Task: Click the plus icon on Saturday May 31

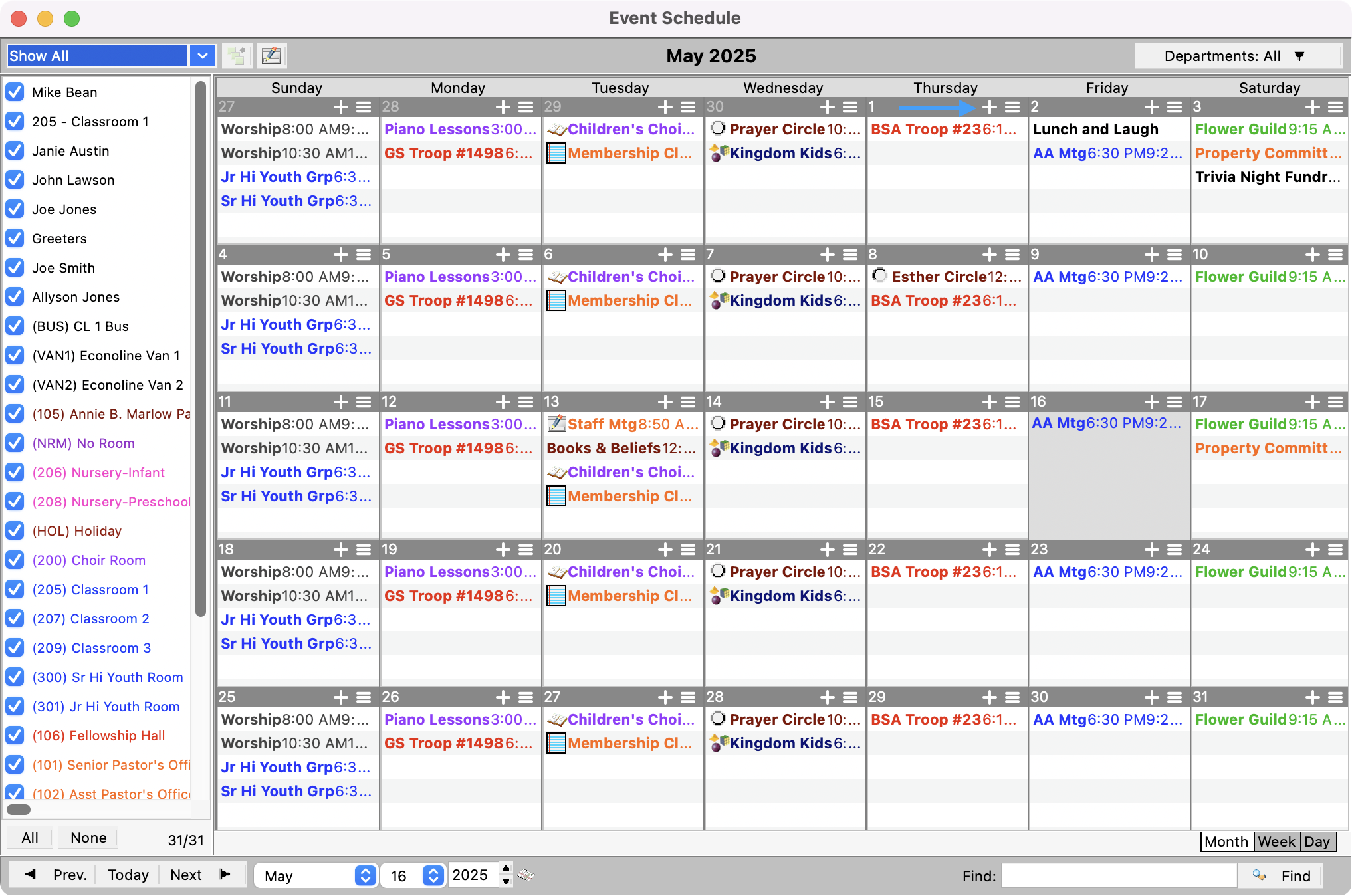Action: (1312, 697)
